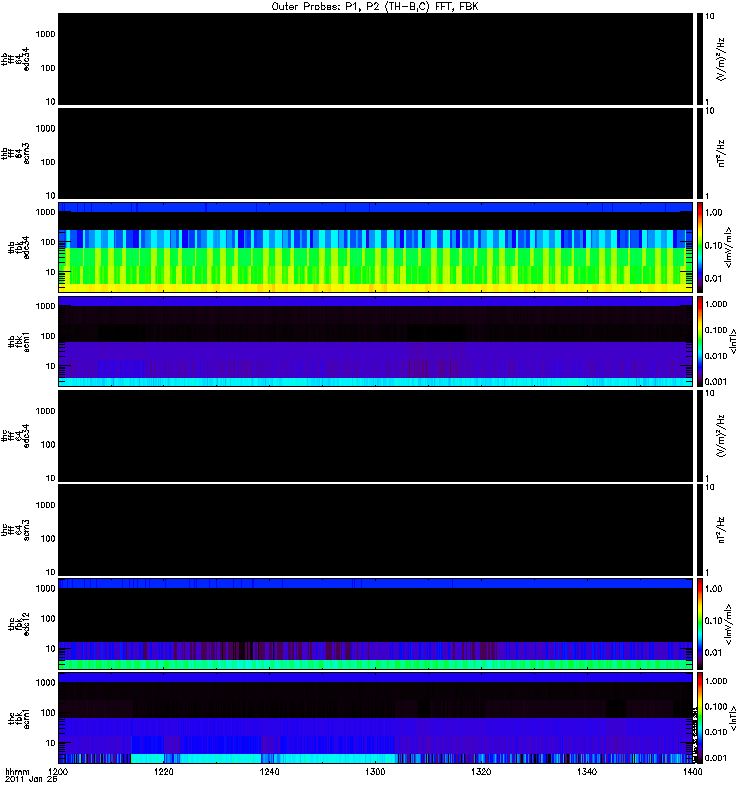Click the 100 frequency tick of thb fff edc34
The width and height of the screenshot is (750, 800).
coord(48,68)
